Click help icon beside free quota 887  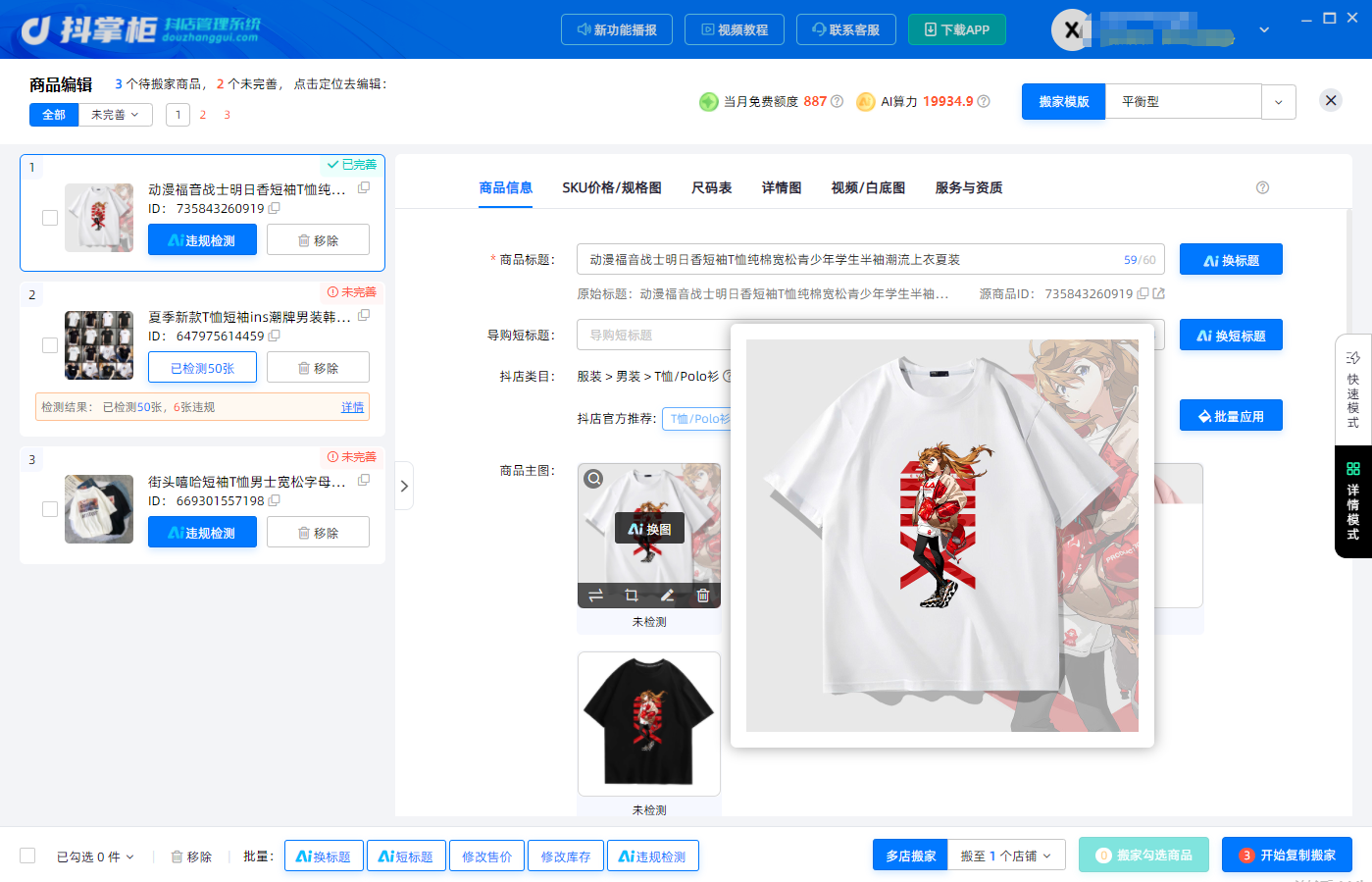click(837, 101)
